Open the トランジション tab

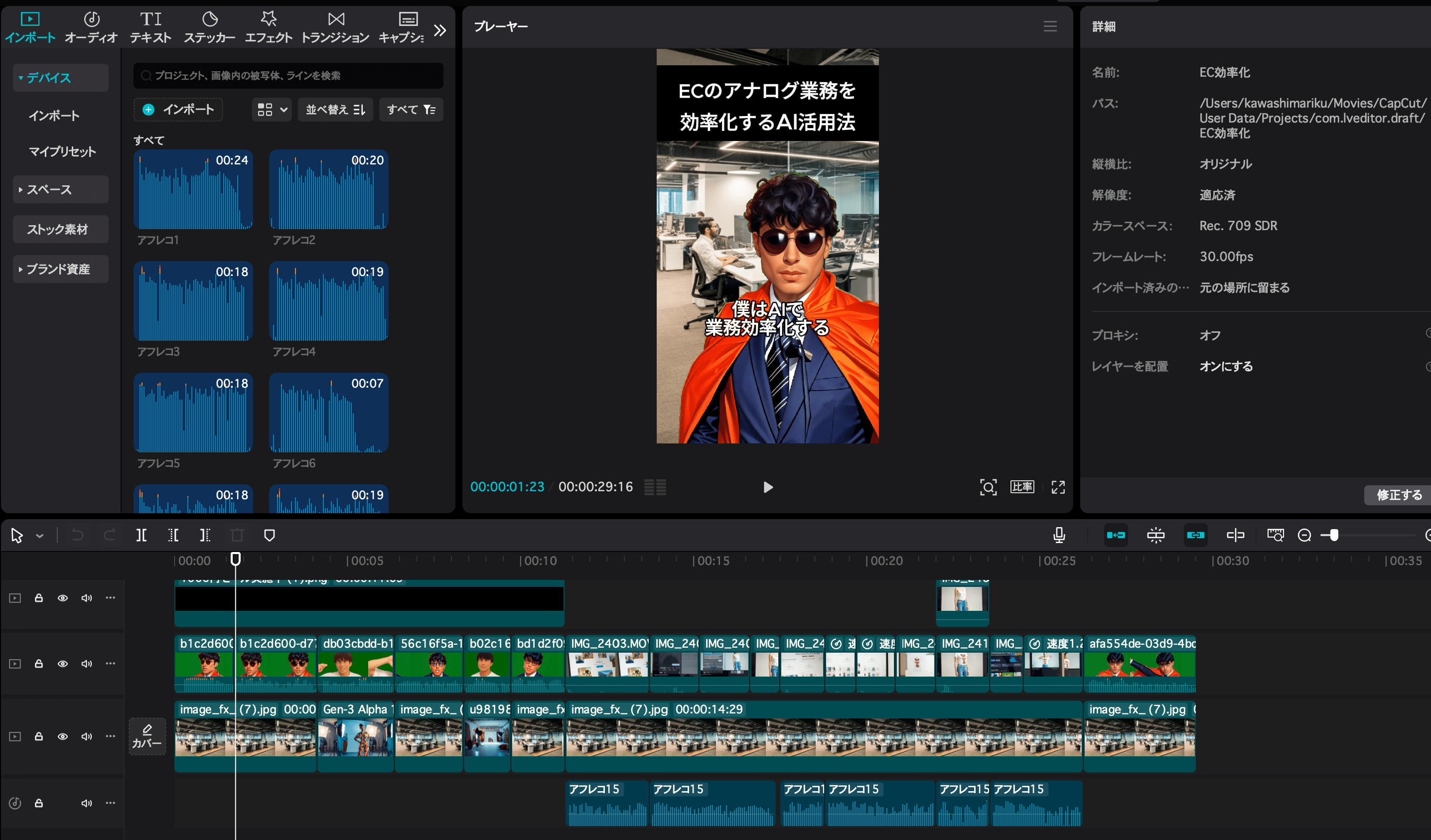335,27
